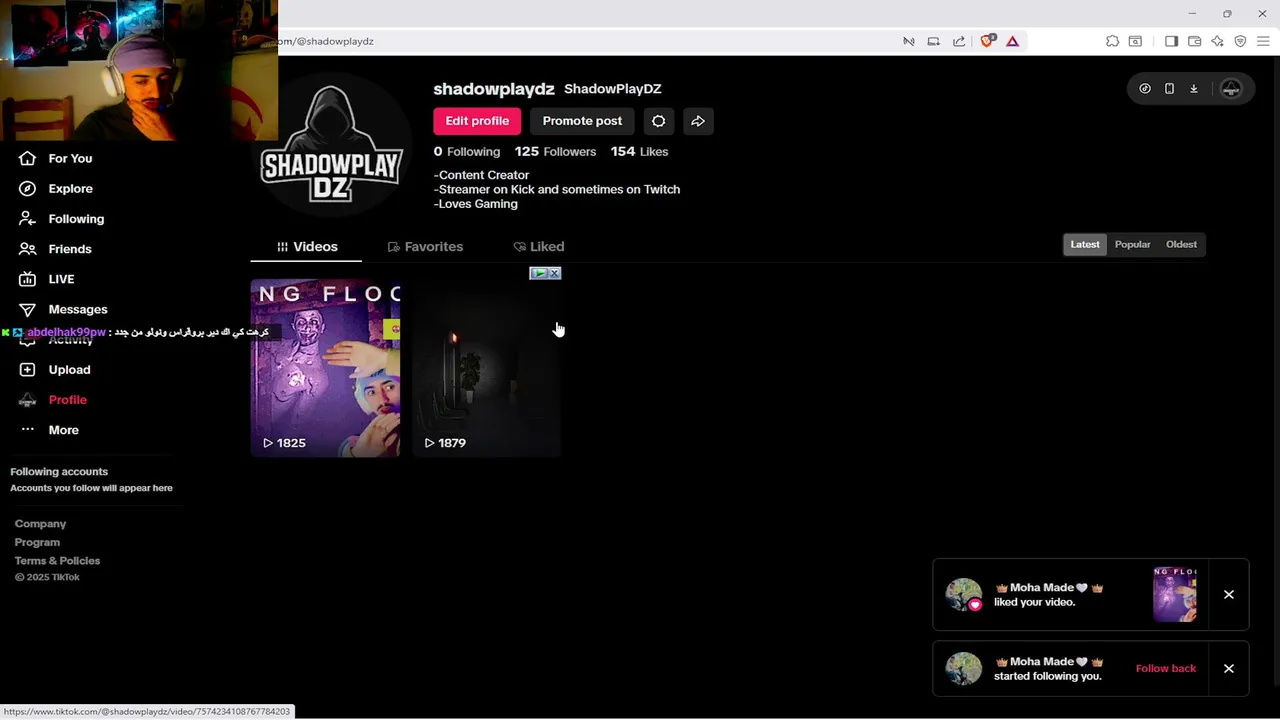This screenshot has width=1280, height=720.
Task: Click the Upload plus icon
Action: pos(28,369)
